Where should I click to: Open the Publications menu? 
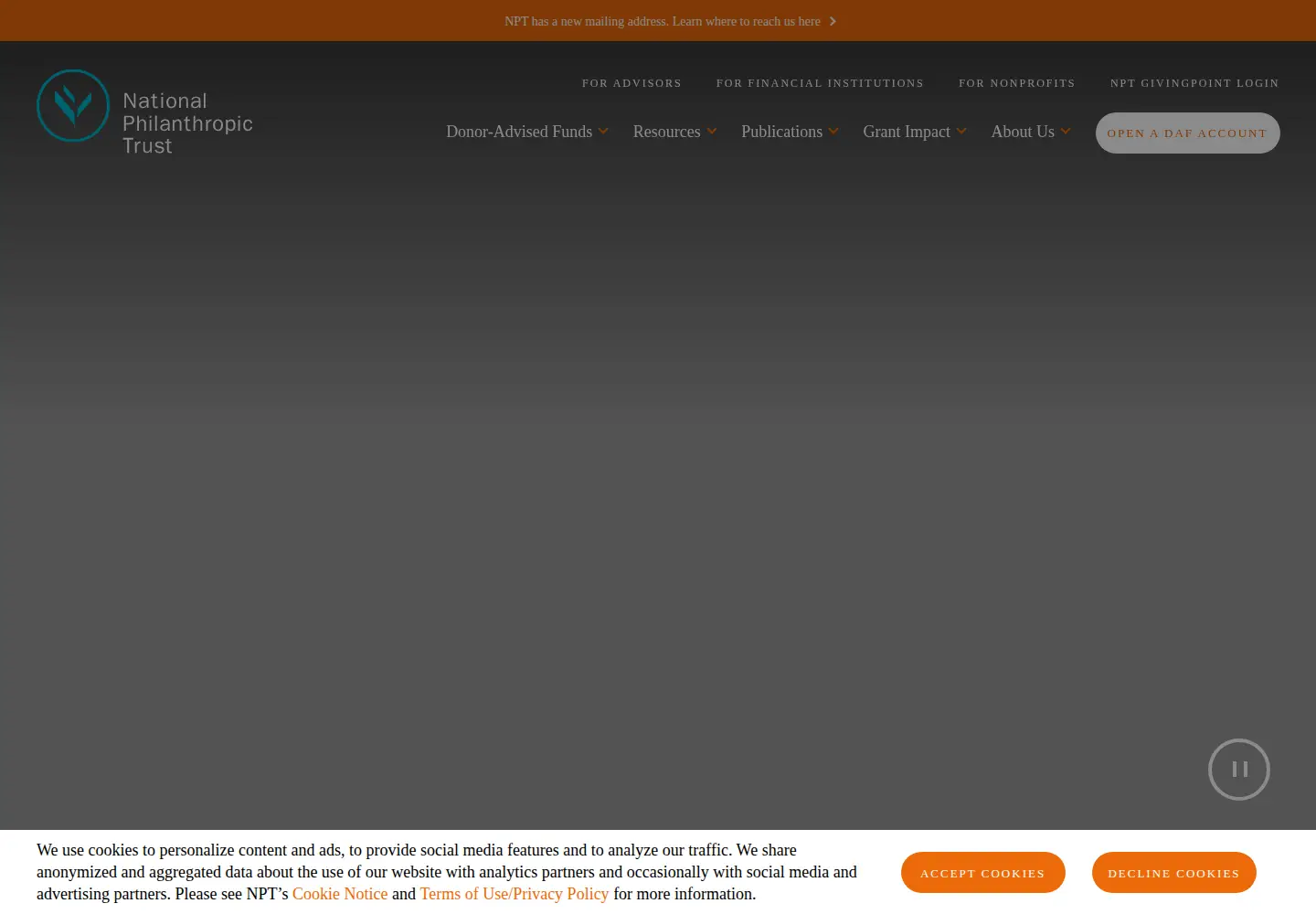(x=781, y=132)
